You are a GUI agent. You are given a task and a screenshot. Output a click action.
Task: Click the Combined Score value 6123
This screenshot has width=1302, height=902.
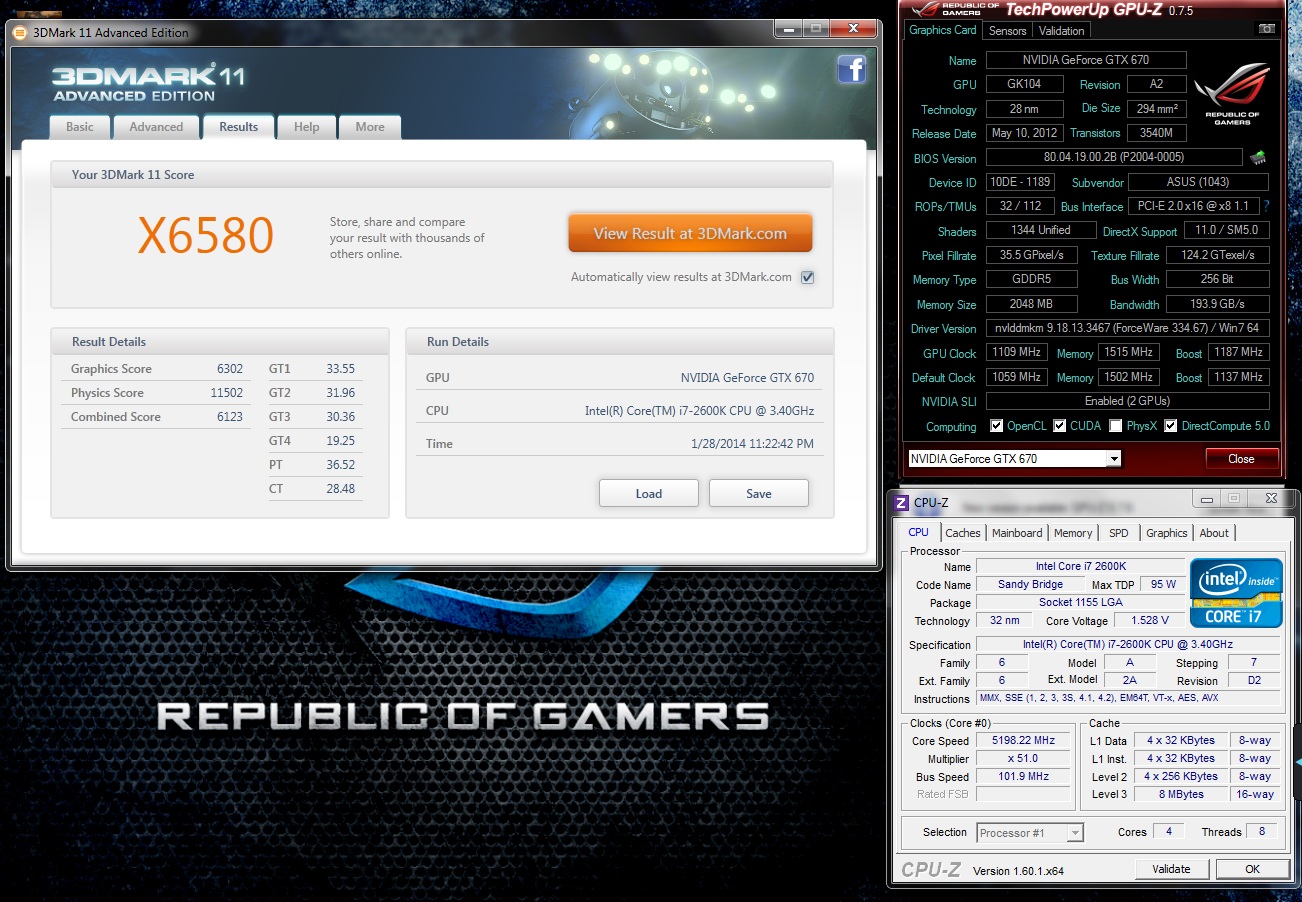(230, 417)
